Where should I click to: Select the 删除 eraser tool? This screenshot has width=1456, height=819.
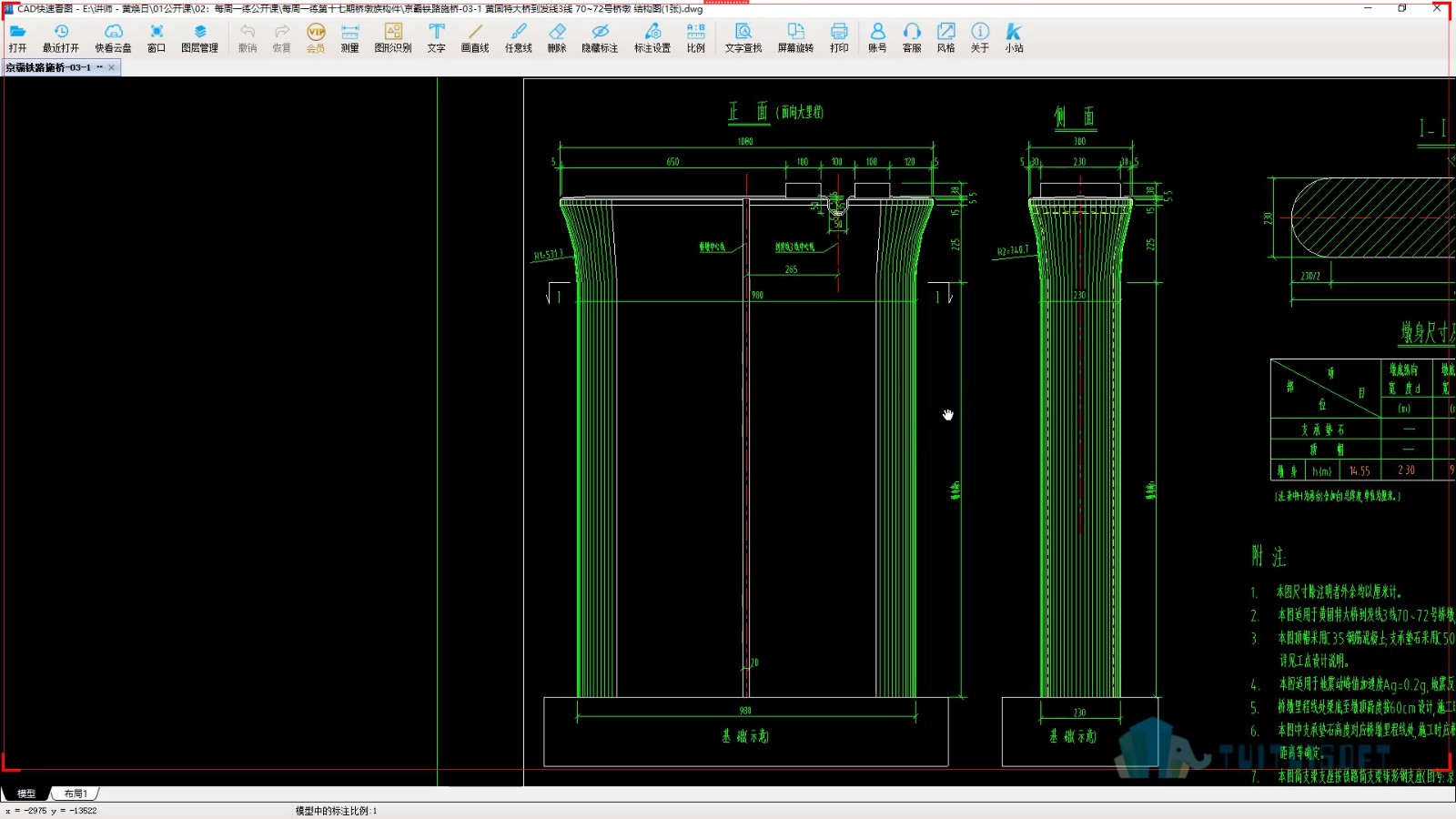tap(557, 37)
